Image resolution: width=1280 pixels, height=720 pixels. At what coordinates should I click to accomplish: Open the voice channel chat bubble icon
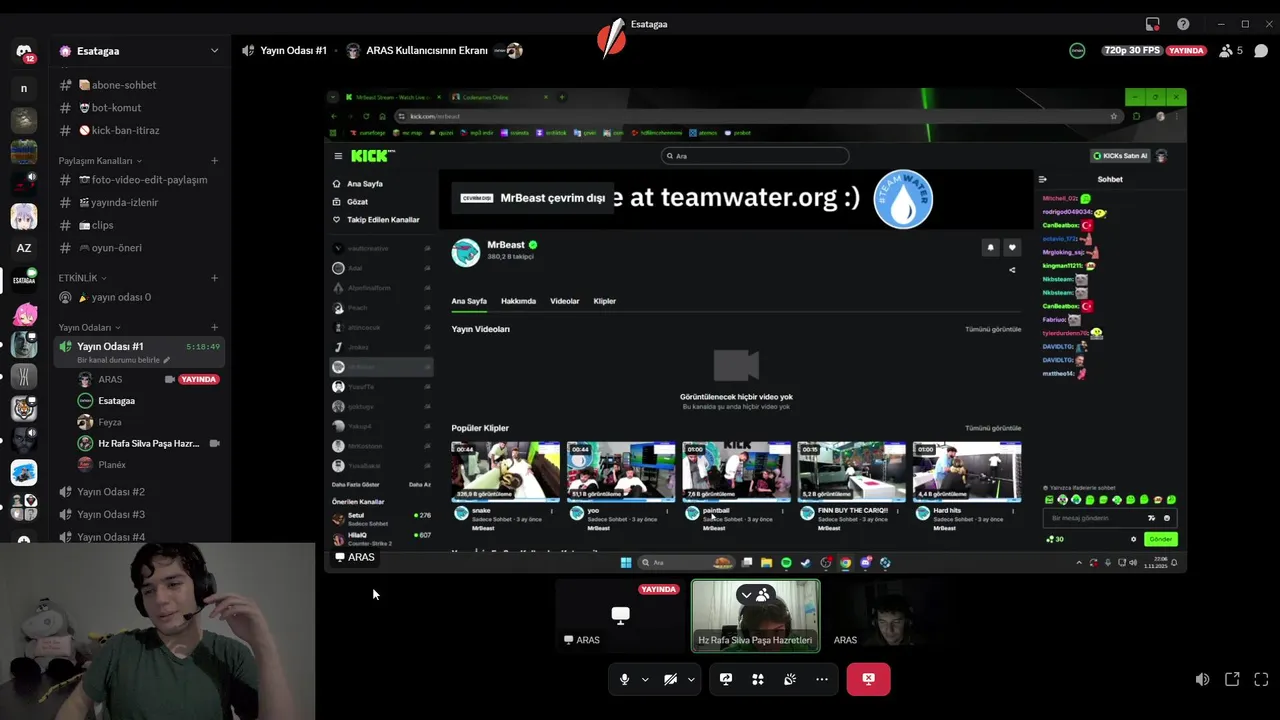click(1261, 50)
